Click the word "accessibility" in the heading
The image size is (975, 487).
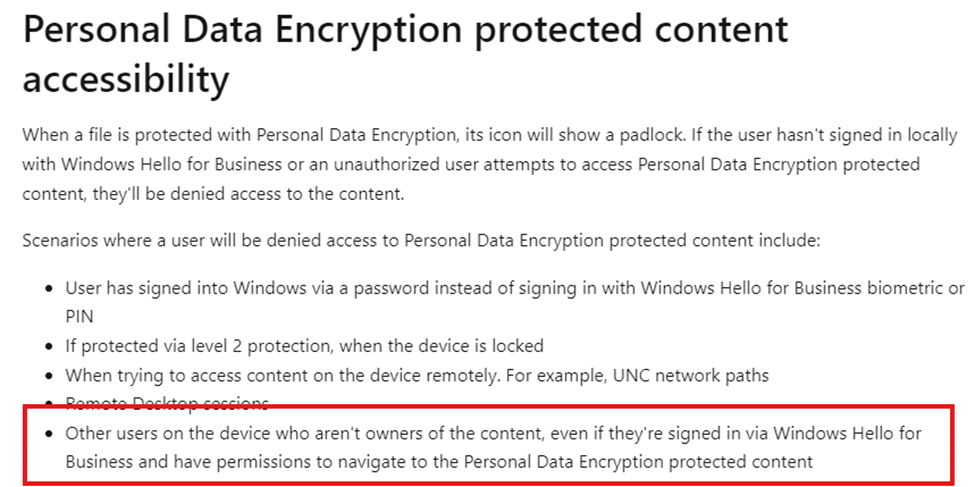[x=126, y=80]
